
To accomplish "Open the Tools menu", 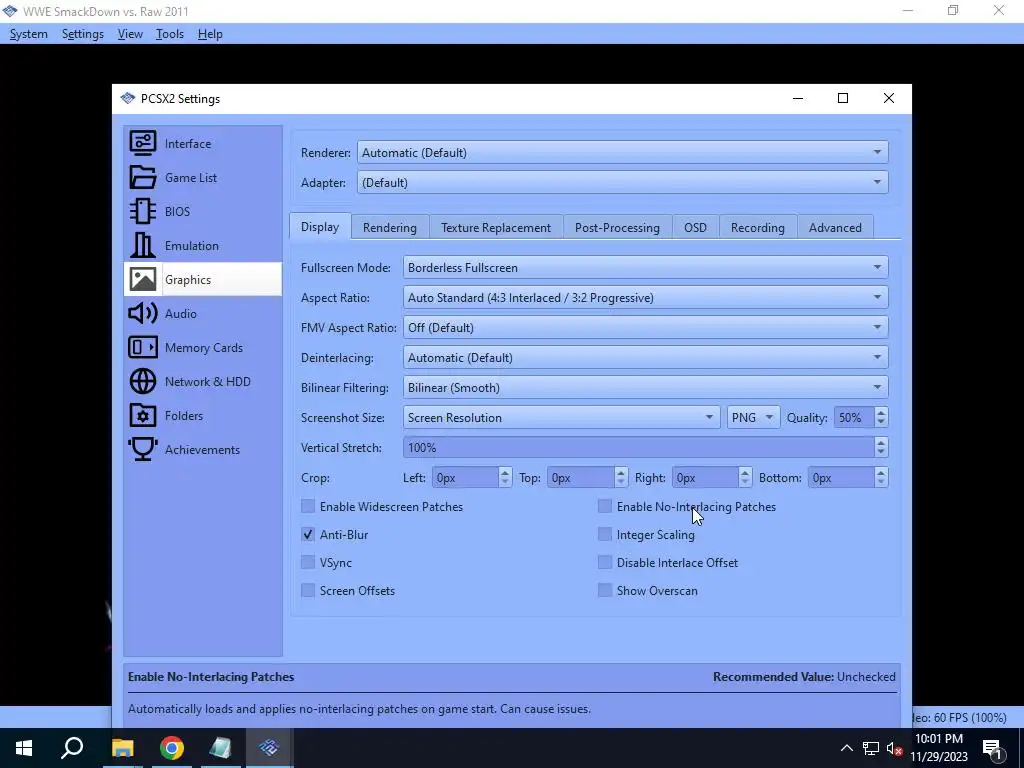I will pos(170,34).
